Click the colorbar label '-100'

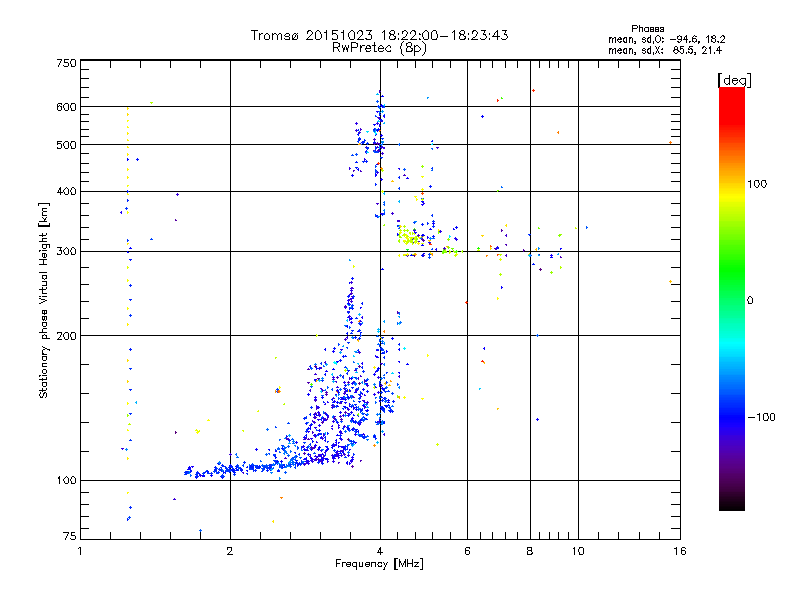(x=761, y=417)
